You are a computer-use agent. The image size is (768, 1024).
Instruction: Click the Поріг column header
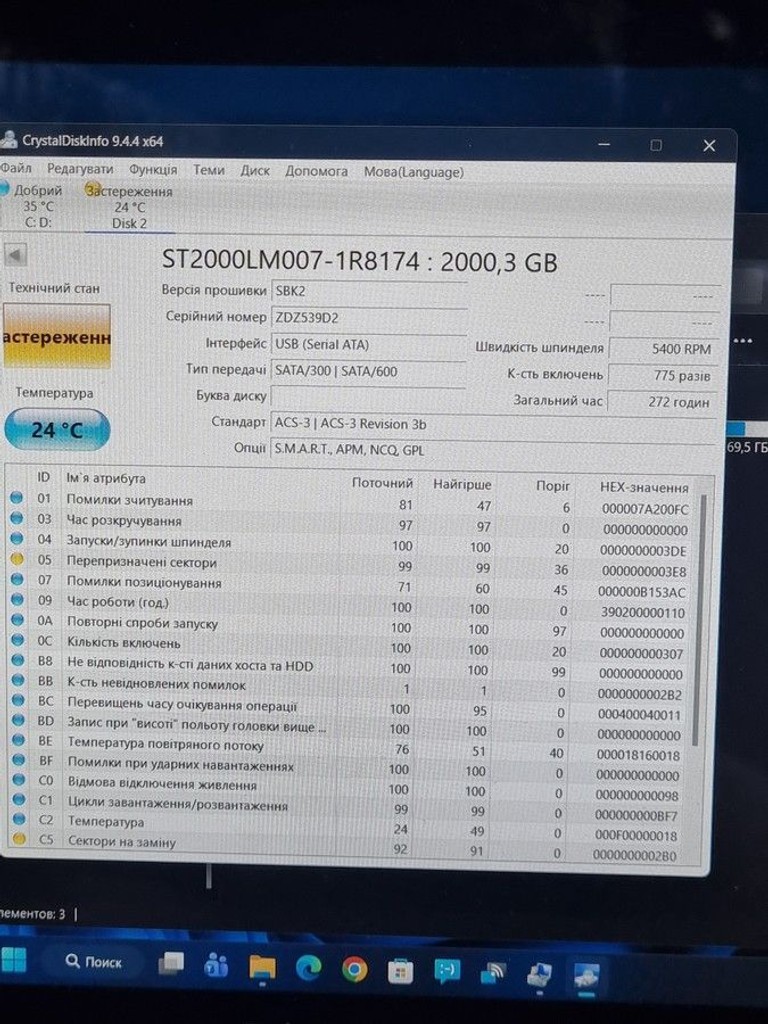click(x=552, y=486)
